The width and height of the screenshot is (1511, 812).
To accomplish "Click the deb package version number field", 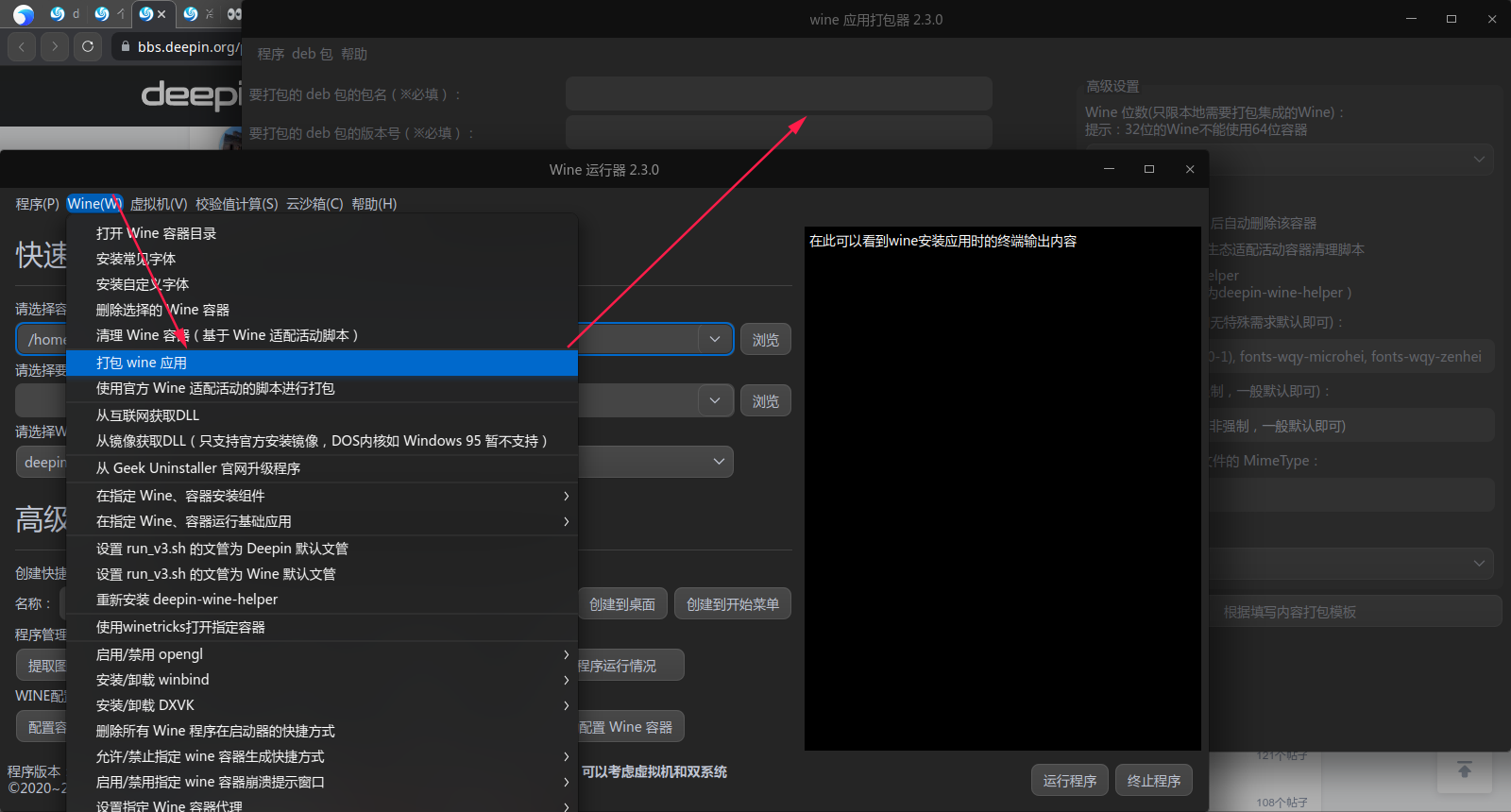I will [x=779, y=132].
